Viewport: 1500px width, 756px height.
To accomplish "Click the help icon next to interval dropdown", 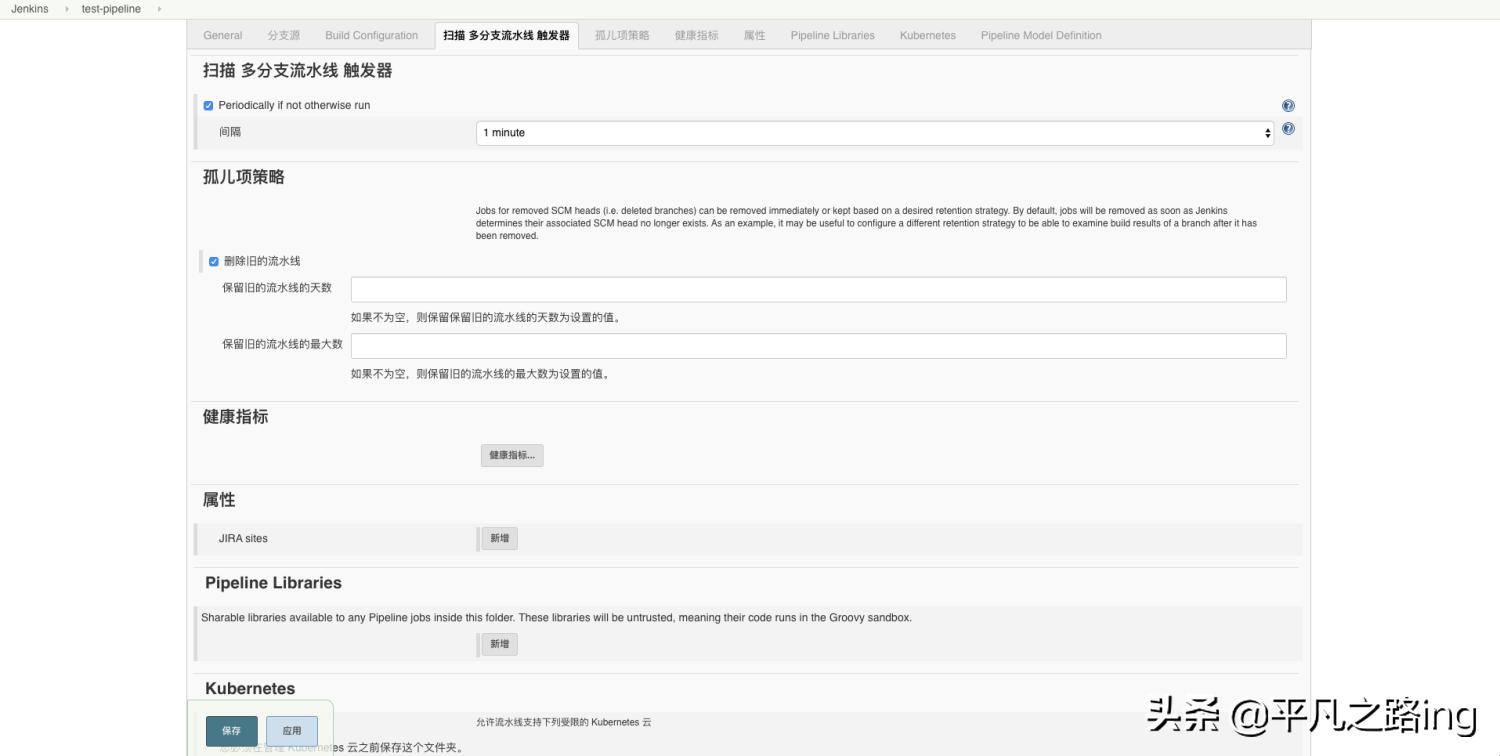I will pyautogui.click(x=1288, y=127).
